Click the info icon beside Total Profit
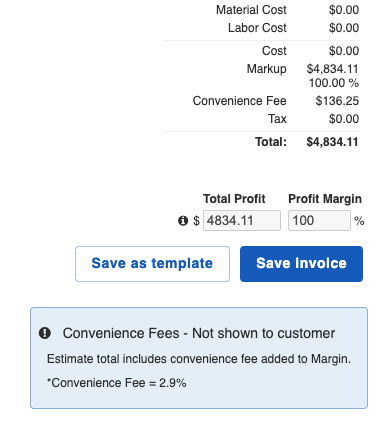 click(183, 221)
